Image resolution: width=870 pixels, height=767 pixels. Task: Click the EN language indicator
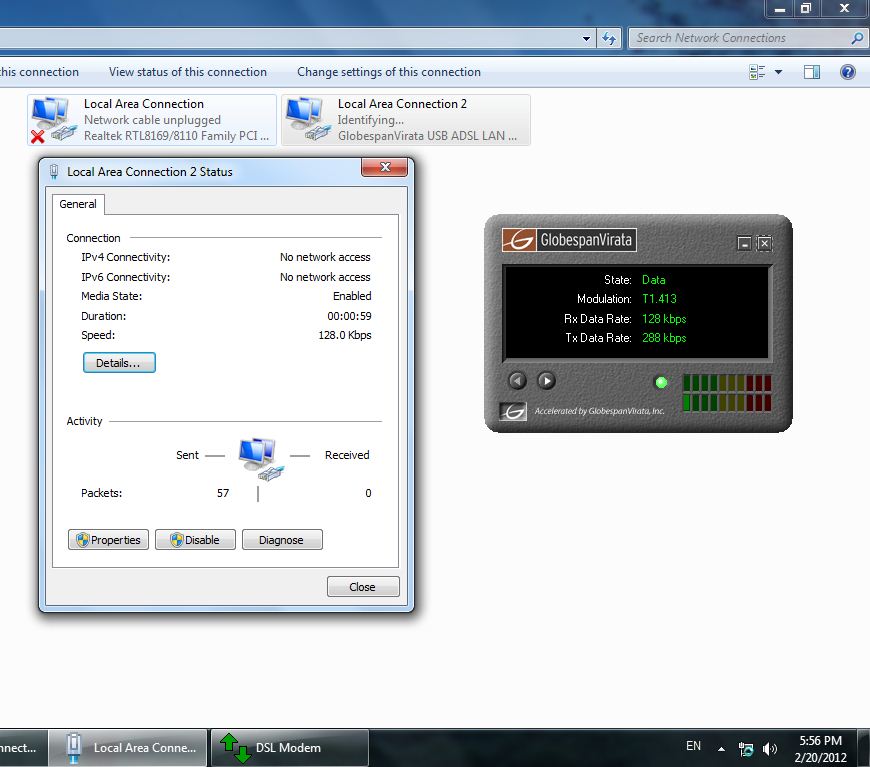[x=694, y=746]
